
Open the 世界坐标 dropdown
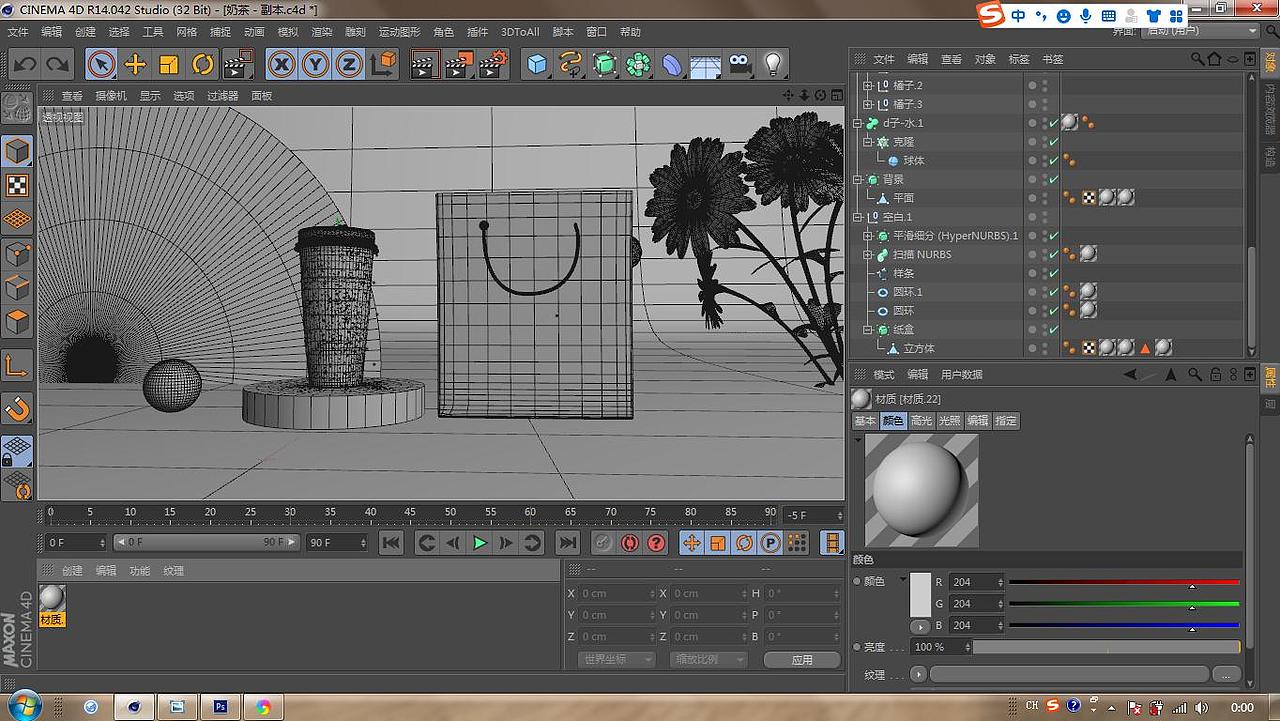tap(616, 660)
